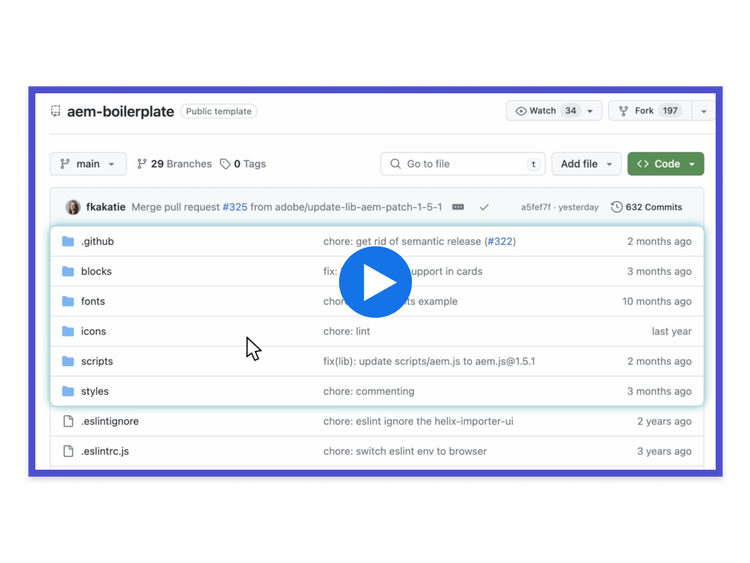Viewport: 750px width, 563px height.
Task: Click the fonts folder icon
Action: [x=68, y=301]
